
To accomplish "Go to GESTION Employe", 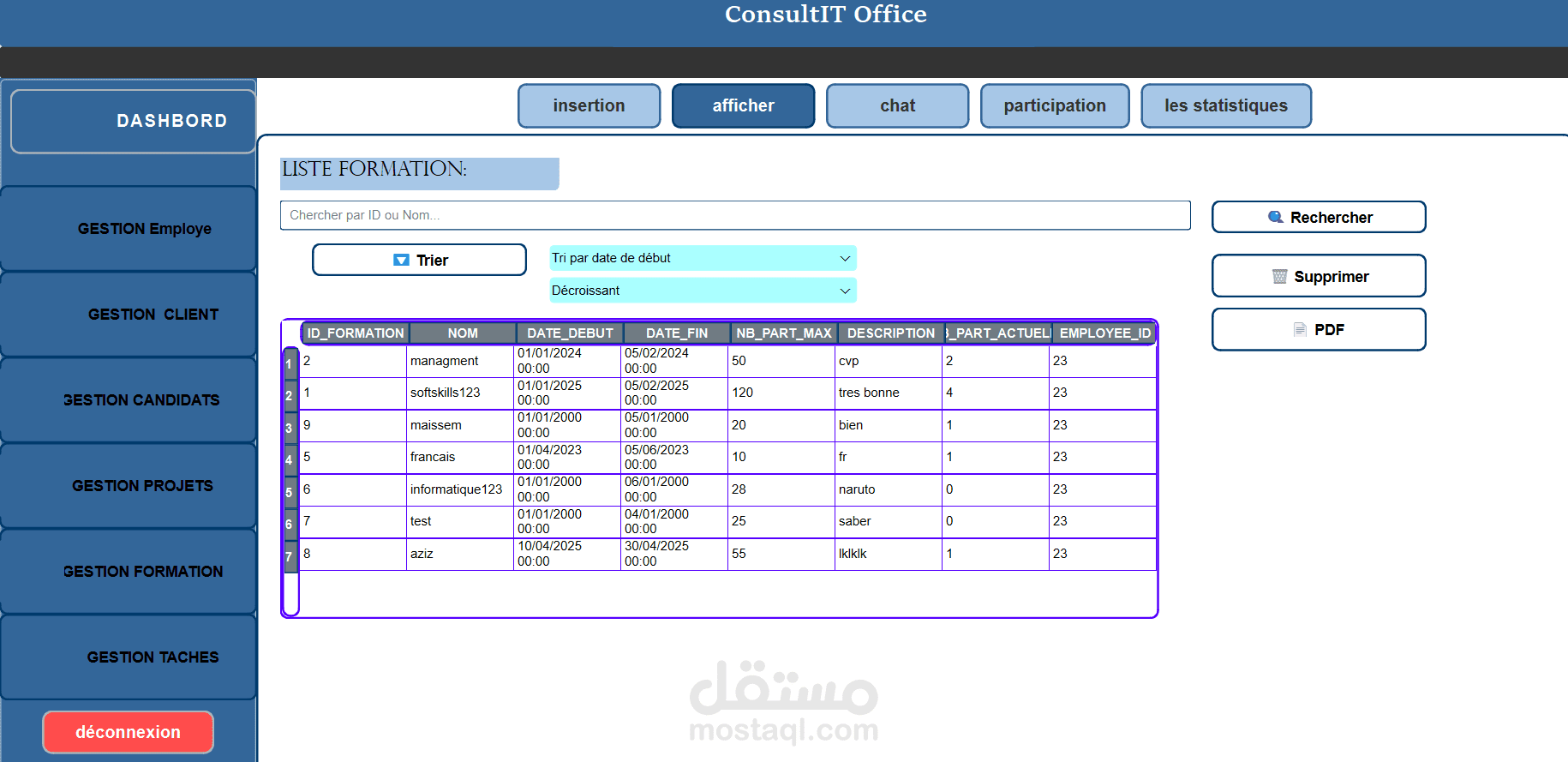I will point(129,229).
